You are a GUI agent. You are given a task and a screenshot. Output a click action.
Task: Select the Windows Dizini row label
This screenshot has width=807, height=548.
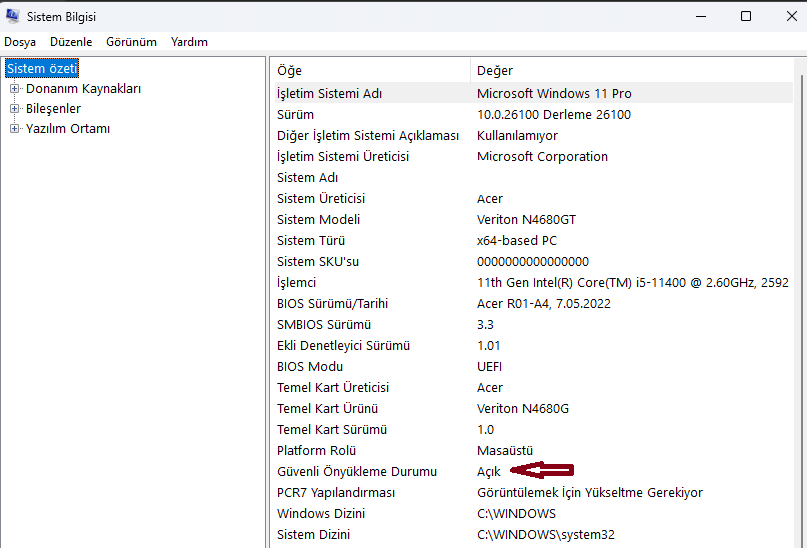(x=321, y=514)
